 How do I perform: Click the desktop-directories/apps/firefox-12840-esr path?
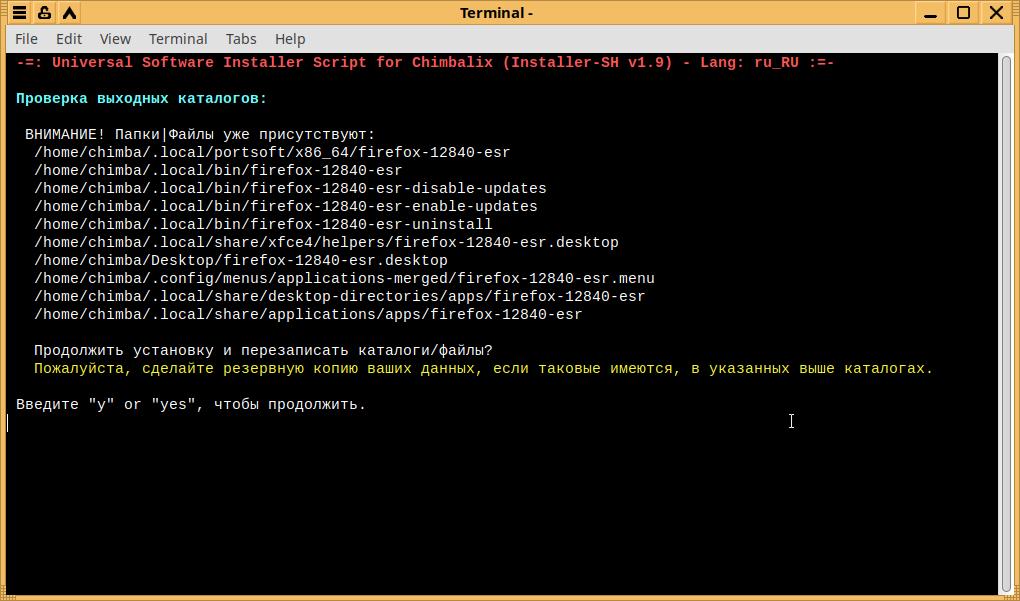point(340,297)
